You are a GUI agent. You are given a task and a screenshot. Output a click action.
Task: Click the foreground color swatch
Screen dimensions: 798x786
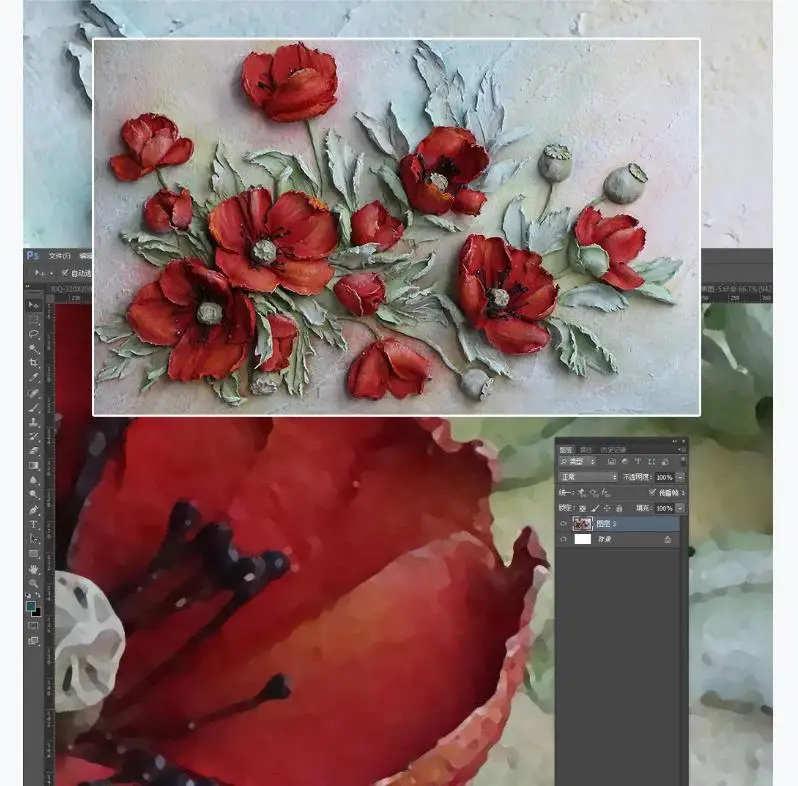[31, 604]
